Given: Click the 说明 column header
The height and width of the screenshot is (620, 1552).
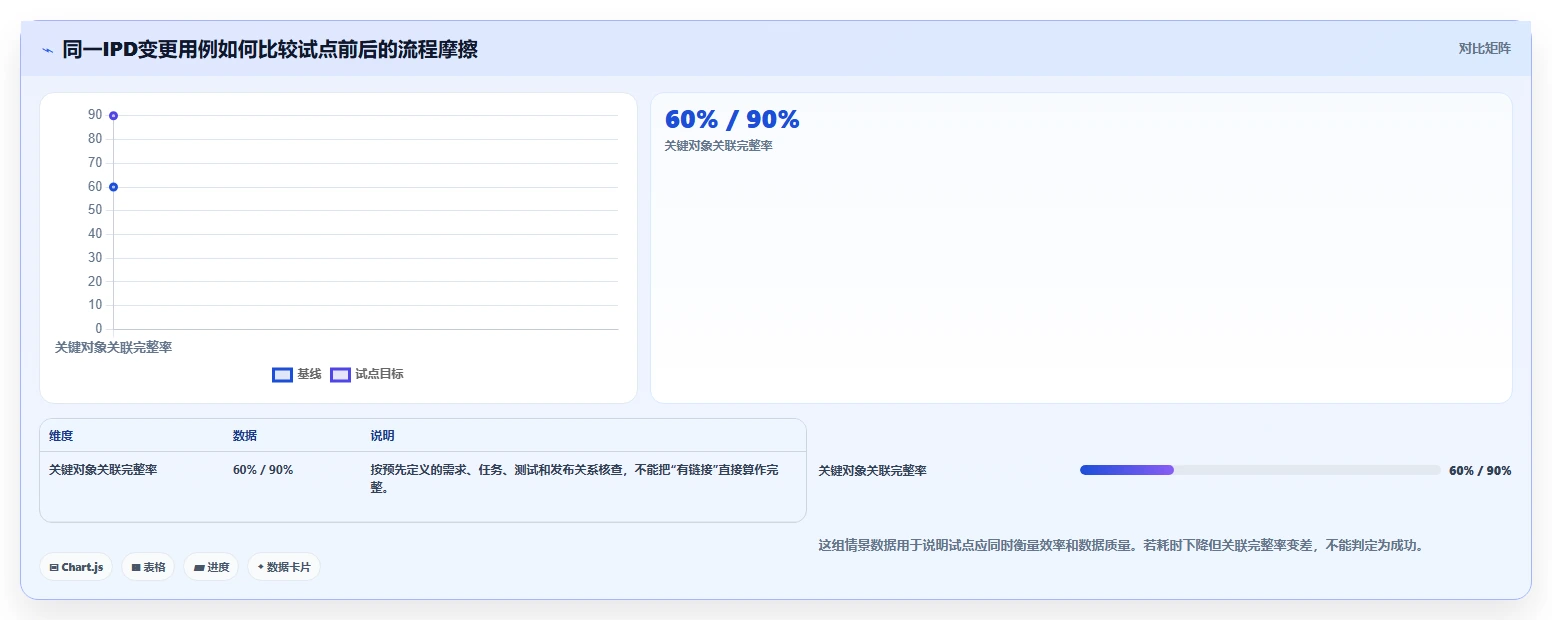Looking at the screenshot, I should coord(382,436).
